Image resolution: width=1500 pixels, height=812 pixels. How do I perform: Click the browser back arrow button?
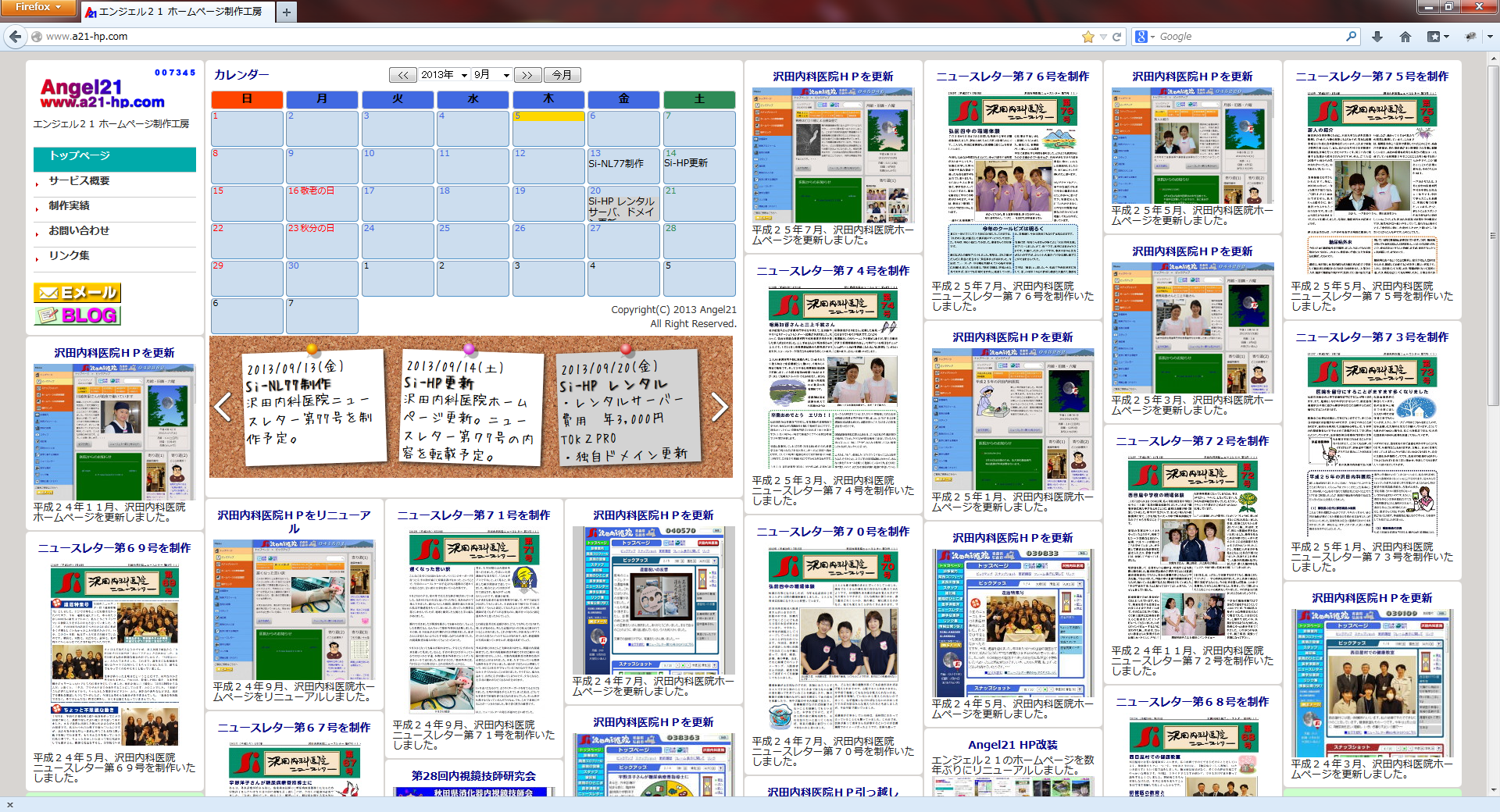pos(14,37)
